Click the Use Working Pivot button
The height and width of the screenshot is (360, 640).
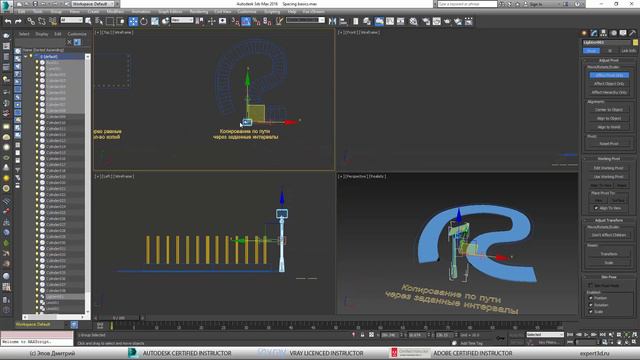pyautogui.click(x=609, y=177)
